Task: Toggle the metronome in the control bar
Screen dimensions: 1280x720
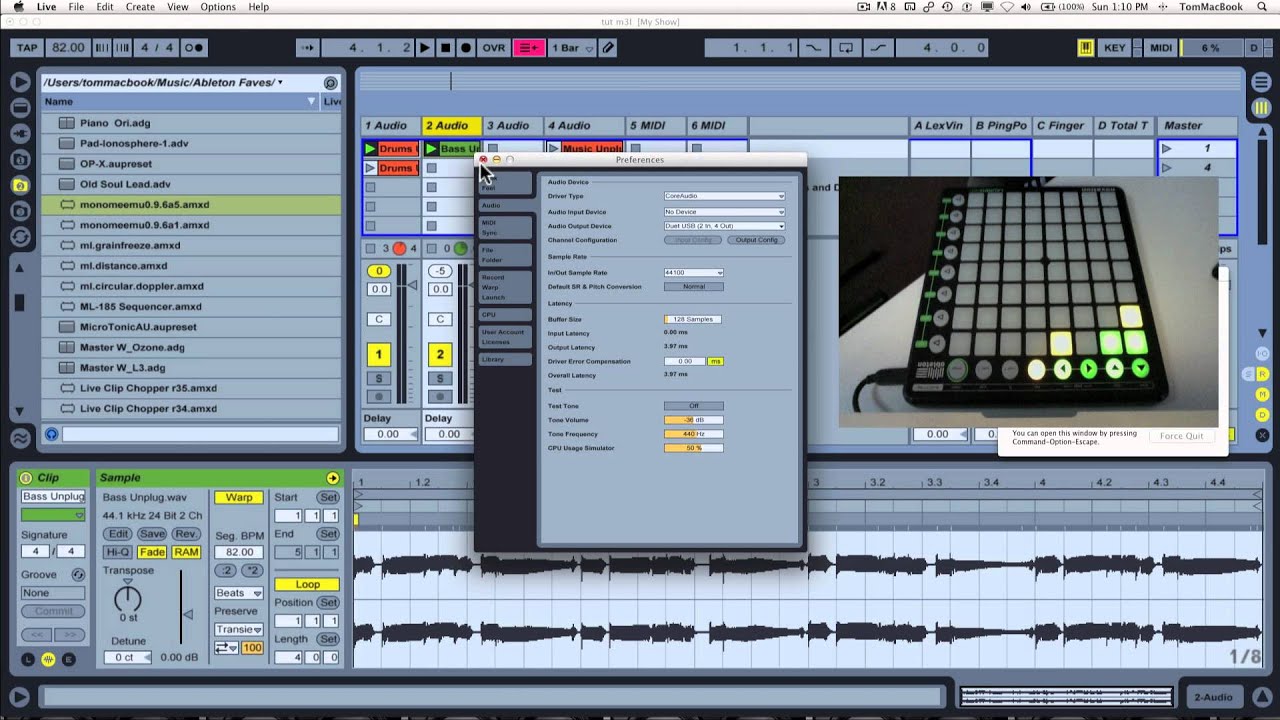Action: [194, 48]
